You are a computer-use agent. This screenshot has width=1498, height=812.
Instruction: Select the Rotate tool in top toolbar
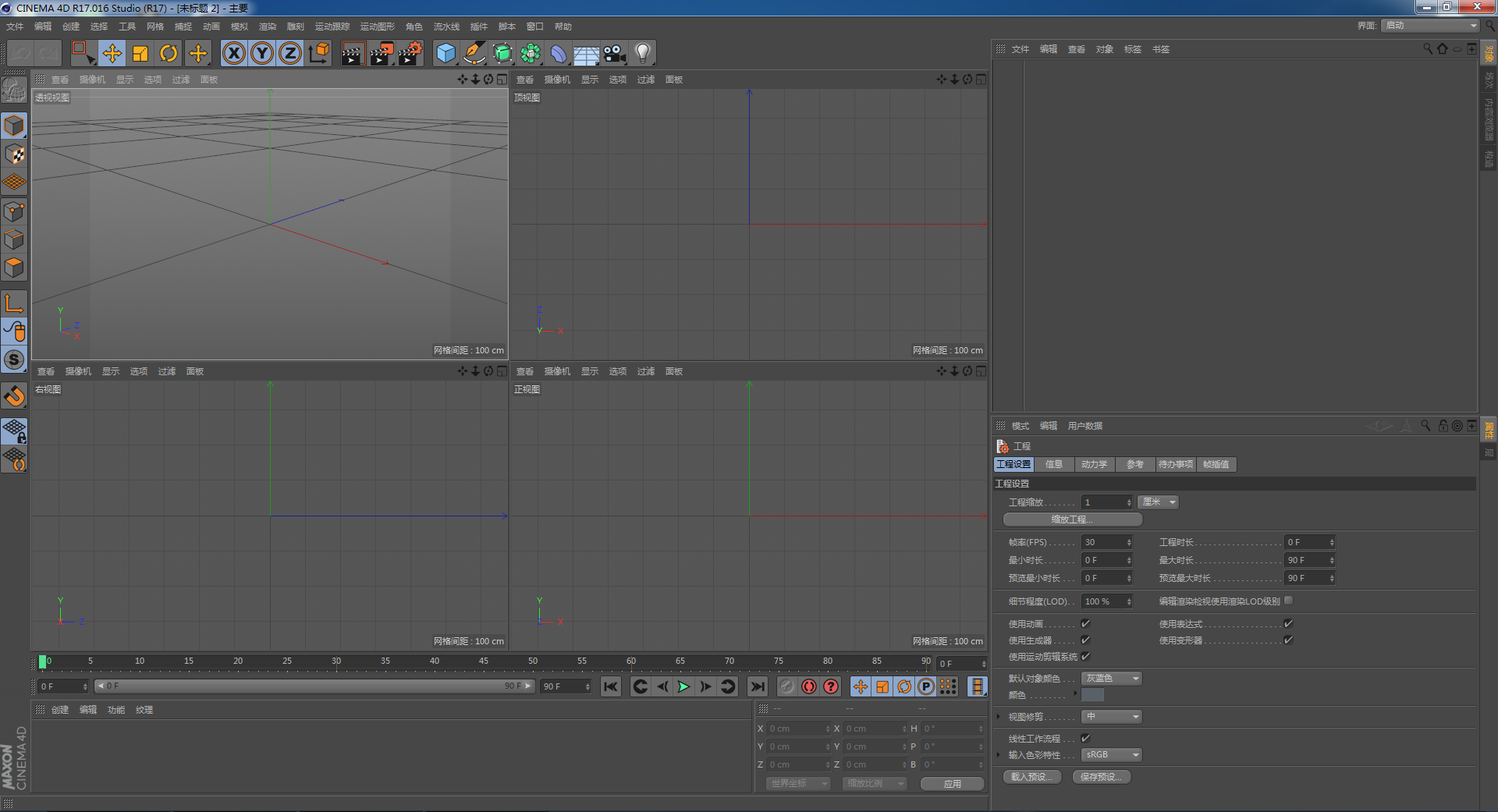point(169,53)
